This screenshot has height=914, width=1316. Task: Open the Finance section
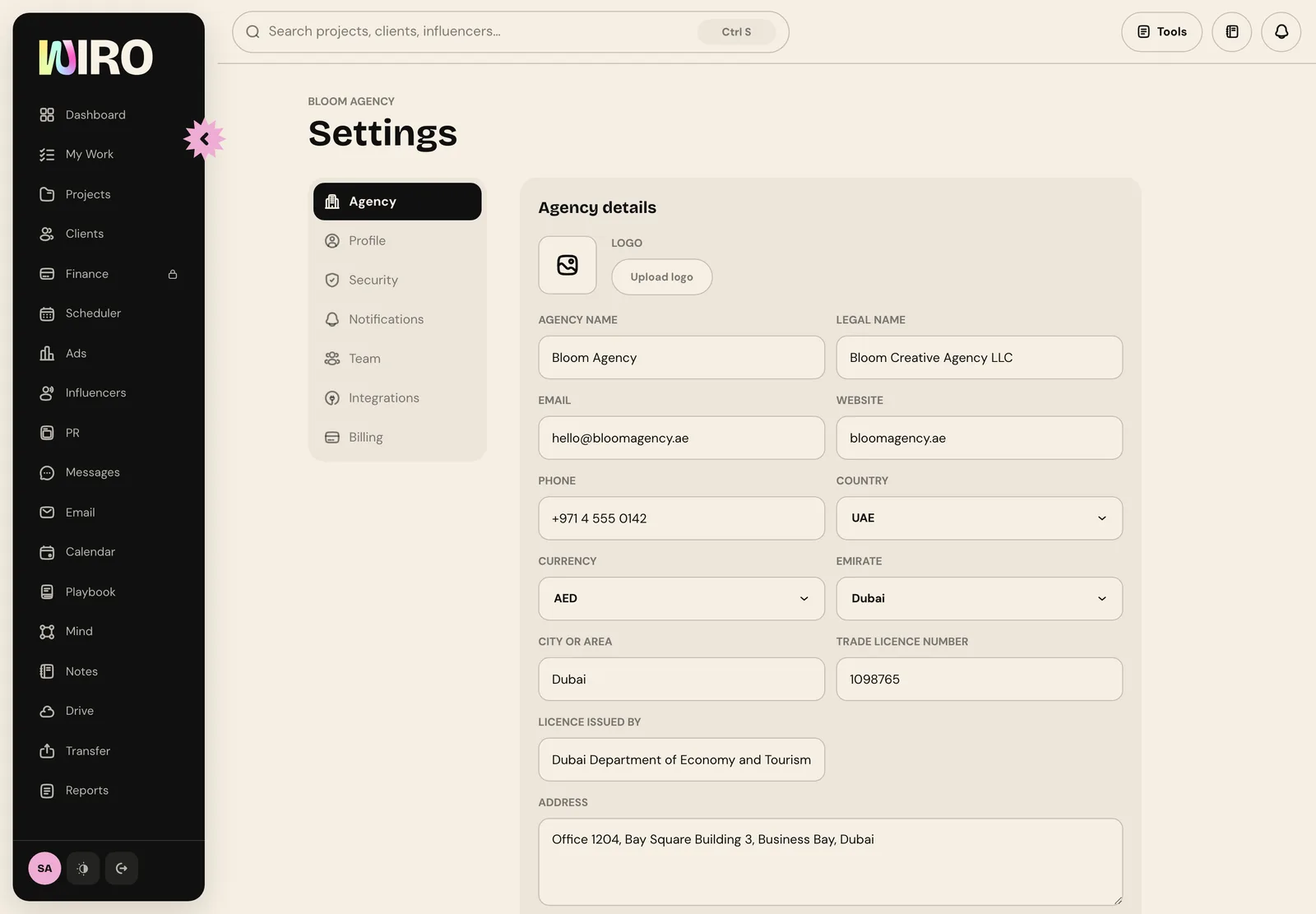109,274
